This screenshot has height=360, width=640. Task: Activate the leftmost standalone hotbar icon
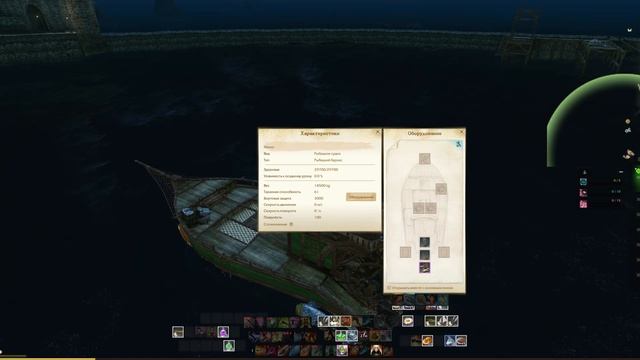178,332
